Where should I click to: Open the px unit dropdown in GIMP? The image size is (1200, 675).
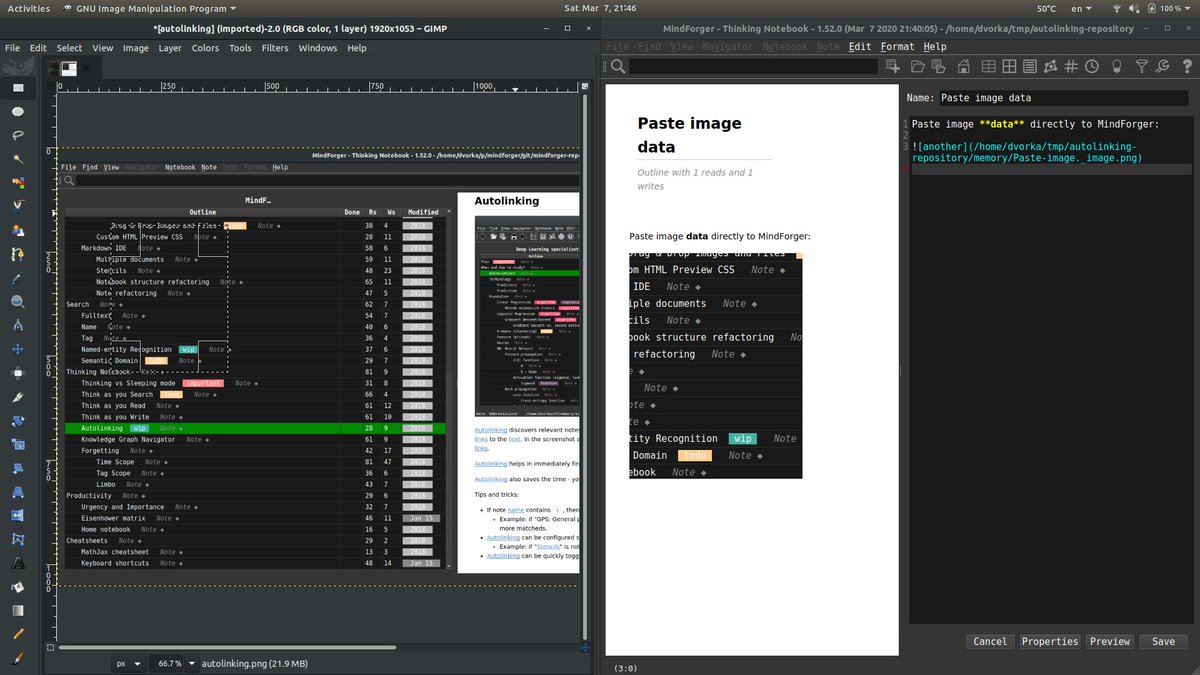[x=127, y=663]
